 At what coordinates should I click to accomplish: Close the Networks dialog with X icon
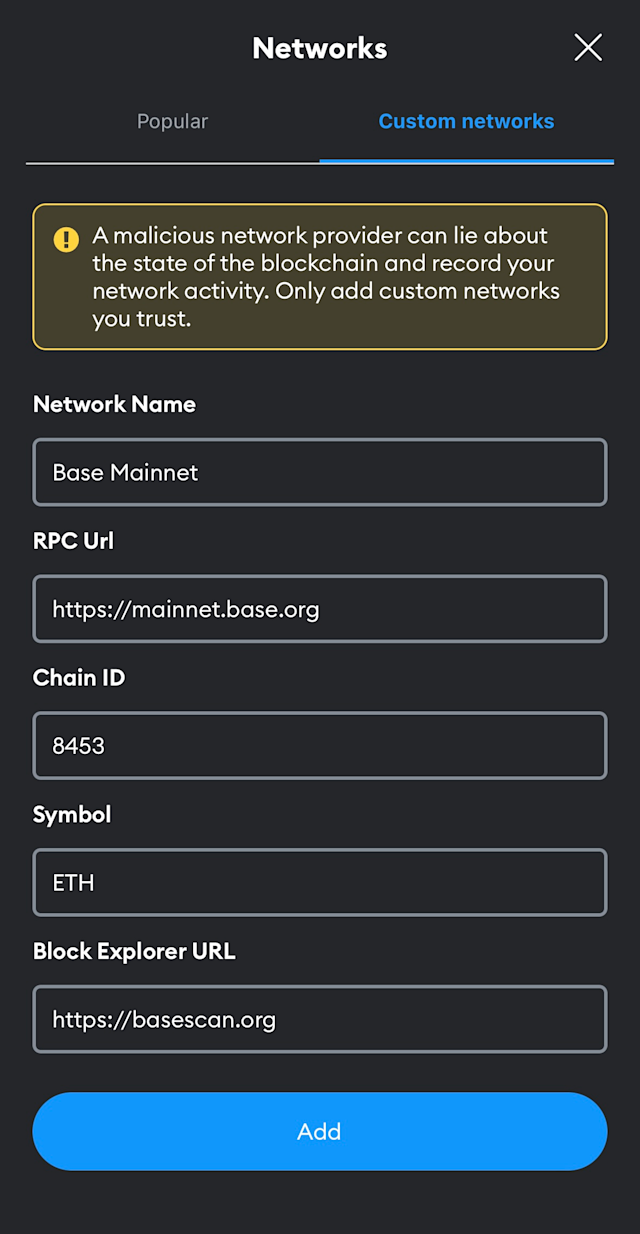pos(588,47)
